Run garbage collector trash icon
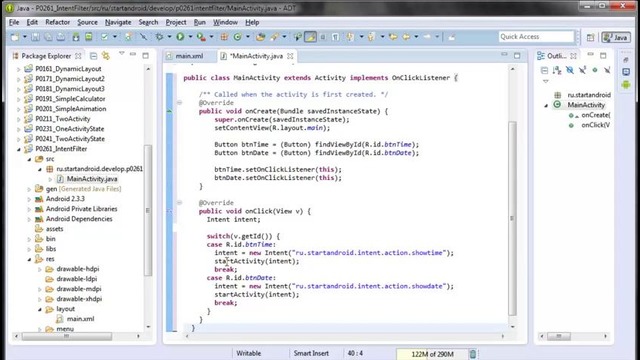Screen dimensions: 640x360 (473, 354)
